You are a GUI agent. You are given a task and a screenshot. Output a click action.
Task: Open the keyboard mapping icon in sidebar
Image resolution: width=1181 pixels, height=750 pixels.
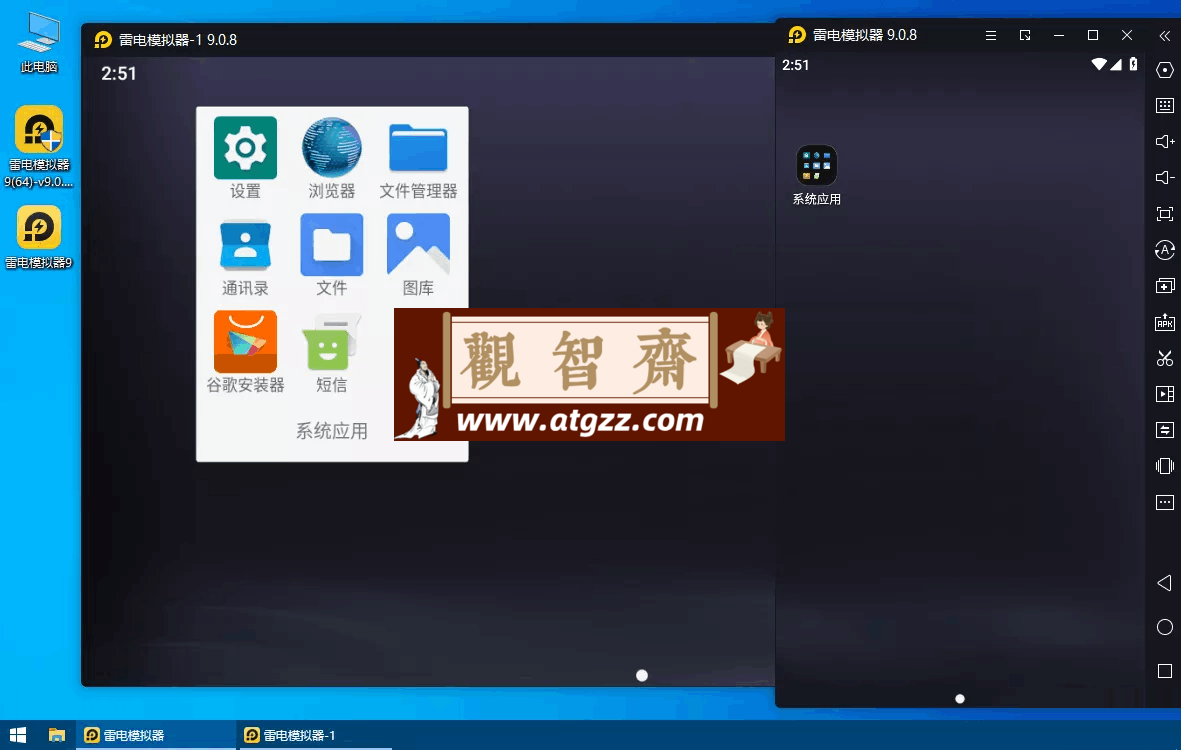(x=1164, y=105)
